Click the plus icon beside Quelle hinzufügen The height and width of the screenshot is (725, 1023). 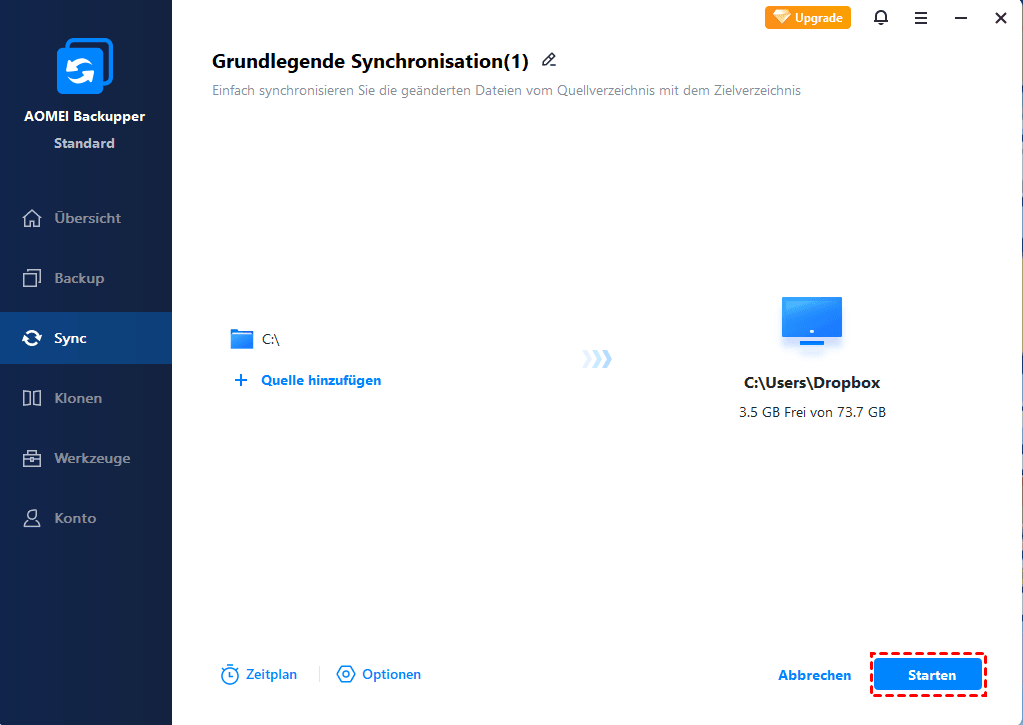[241, 380]
